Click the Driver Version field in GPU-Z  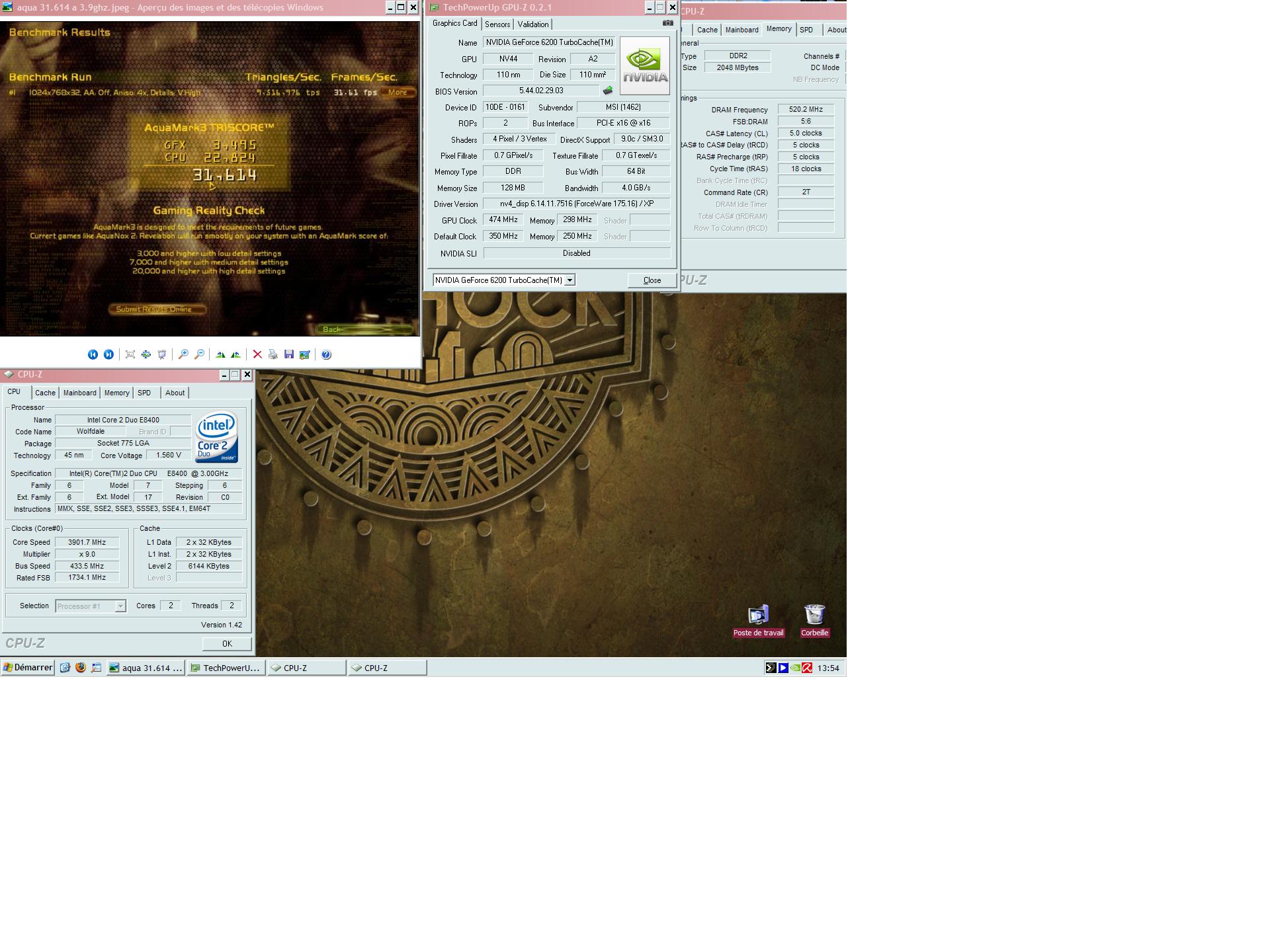577,204
